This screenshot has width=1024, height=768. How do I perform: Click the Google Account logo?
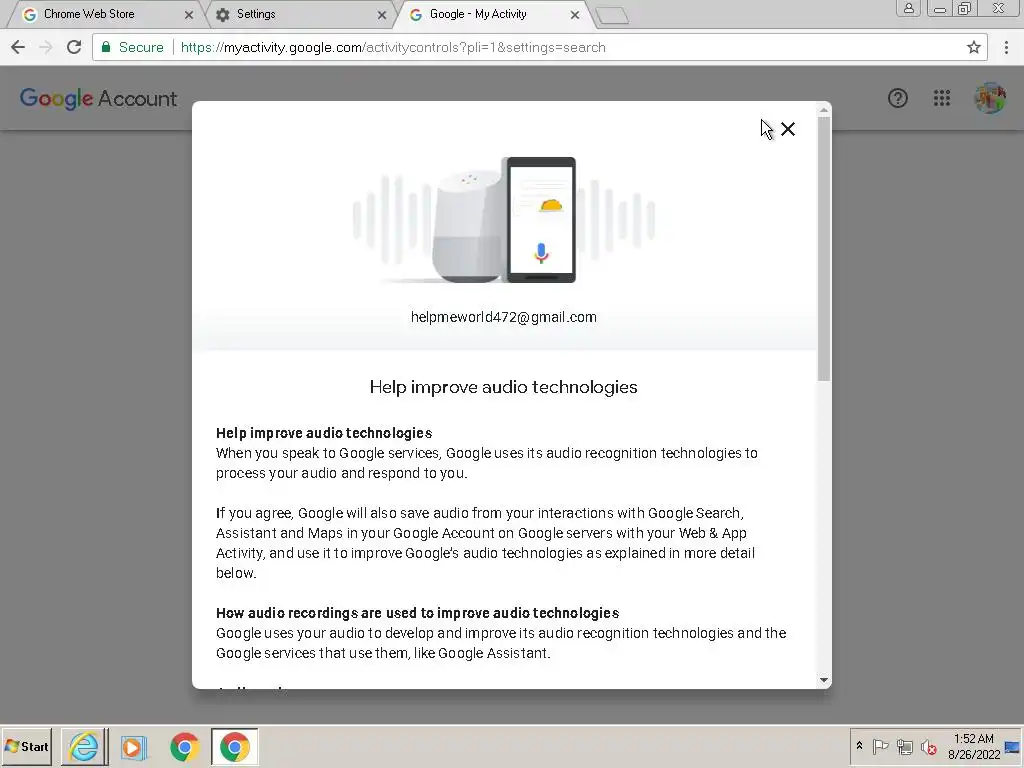tap(98, 99)
